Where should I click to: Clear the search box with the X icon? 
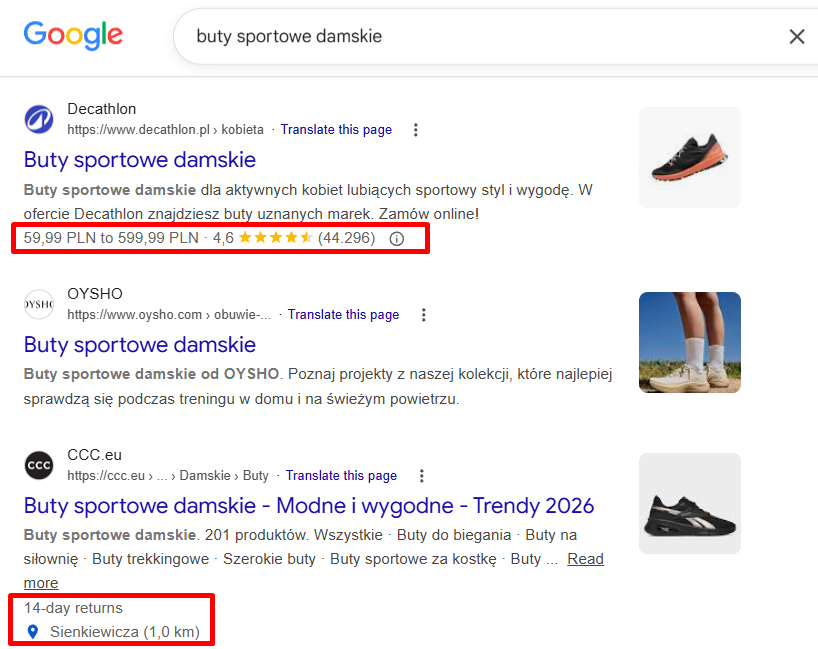click(797, 37)
